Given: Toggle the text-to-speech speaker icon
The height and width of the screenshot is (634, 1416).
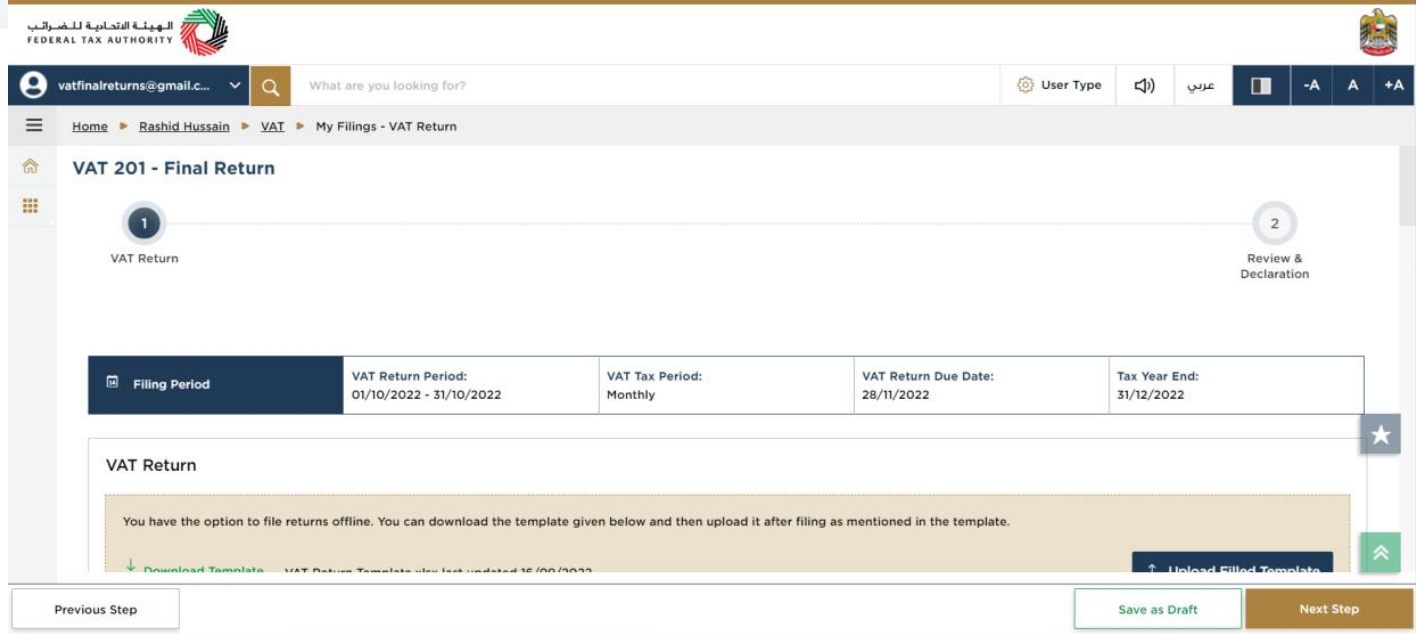Looking at the screenshot, I should [1144, 86].
